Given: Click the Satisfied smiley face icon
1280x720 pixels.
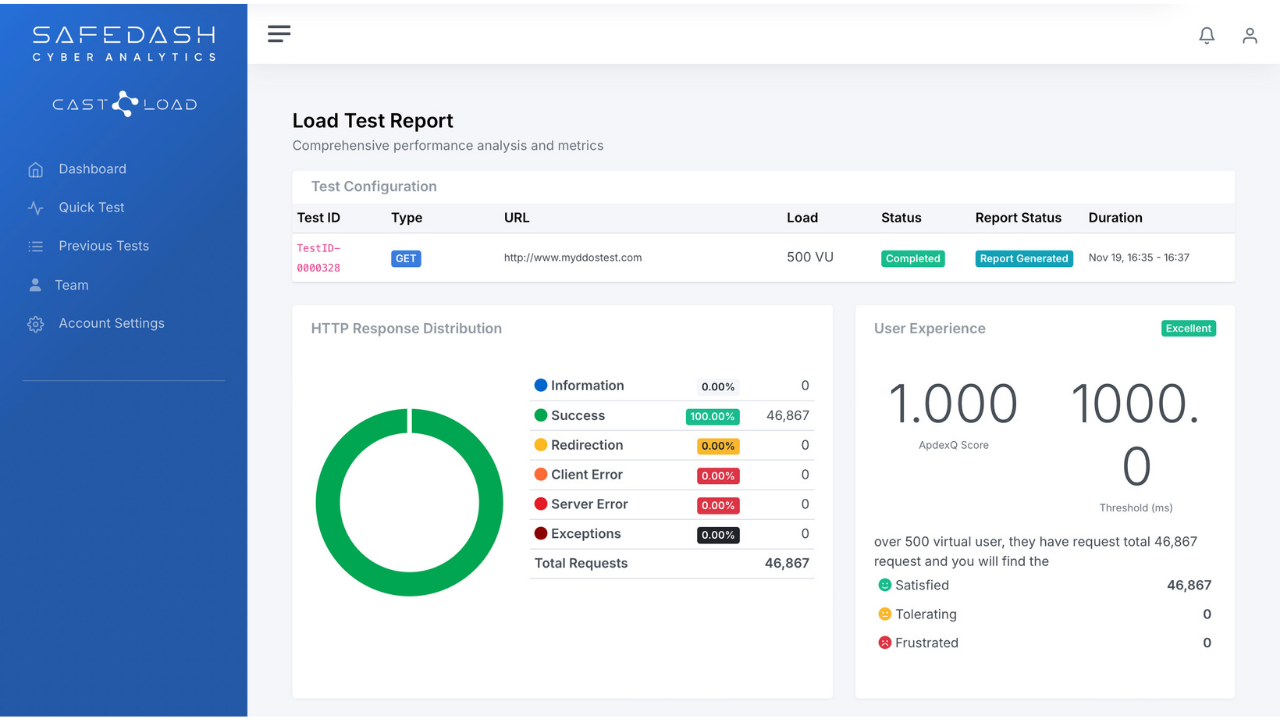Looking at the screenshot, I should point(885,585).
